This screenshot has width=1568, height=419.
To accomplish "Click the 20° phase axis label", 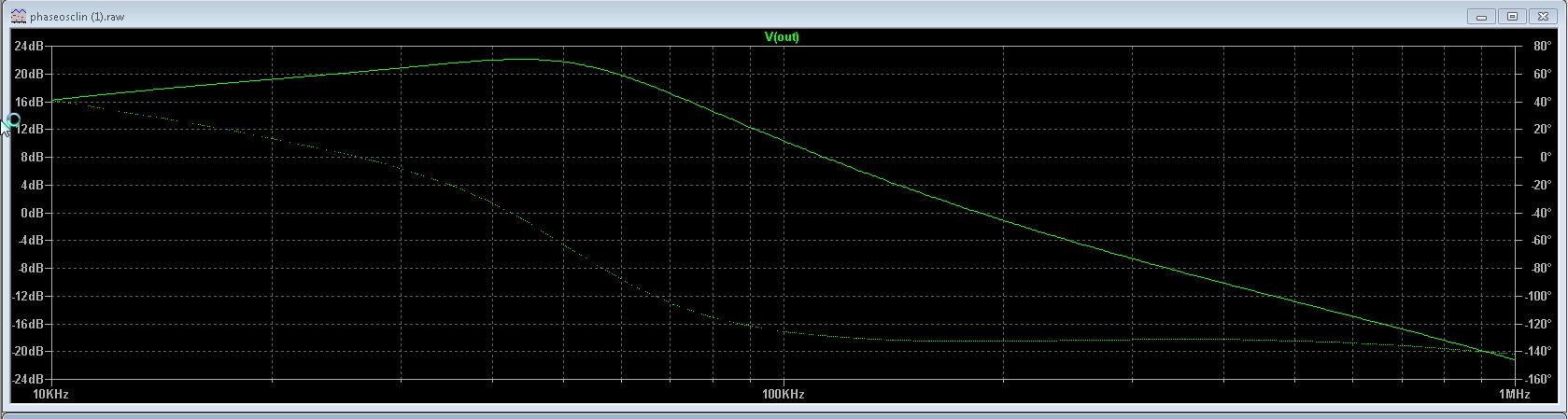I will tap(1542, 130).
